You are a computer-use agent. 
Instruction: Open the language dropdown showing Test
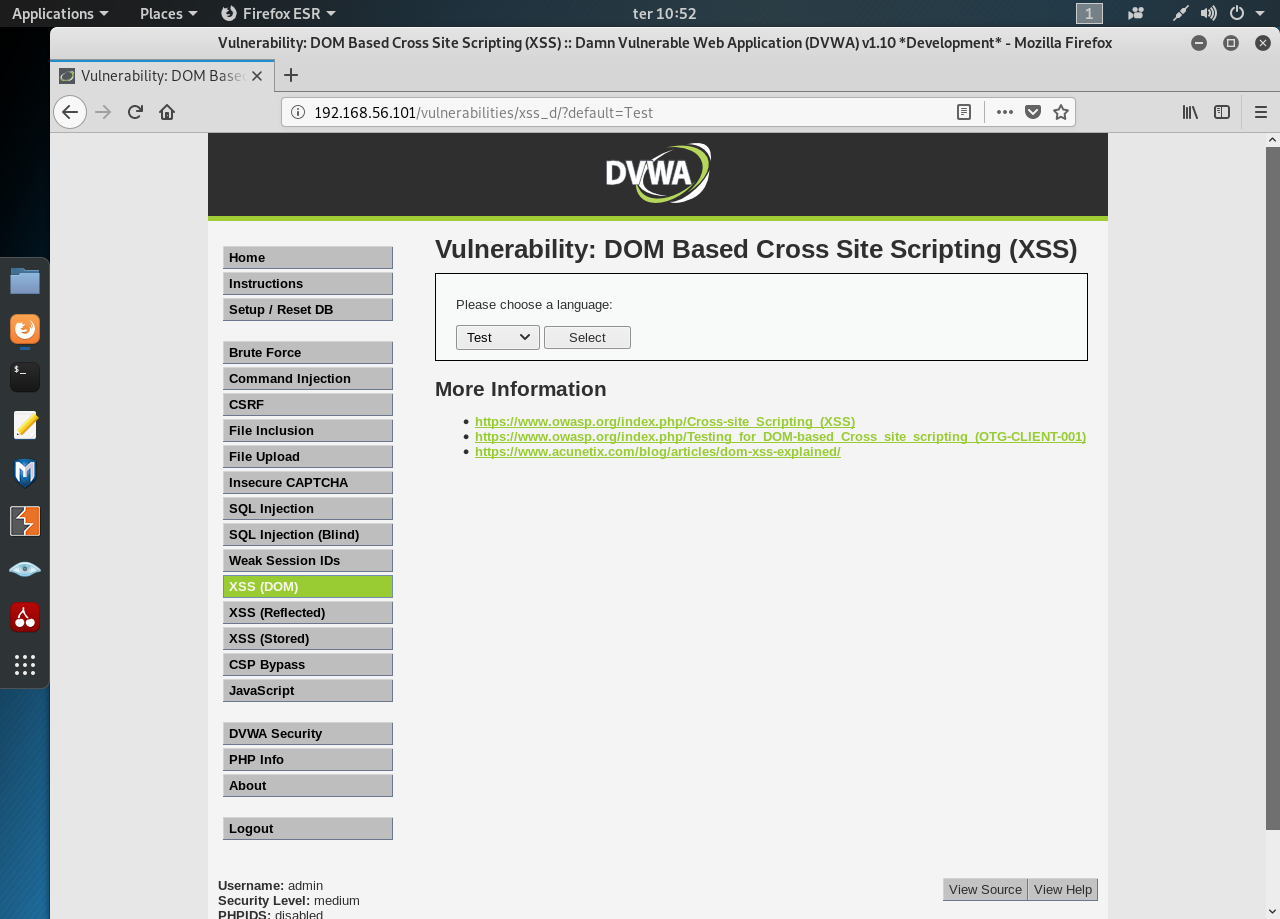(x=498, y=338)
